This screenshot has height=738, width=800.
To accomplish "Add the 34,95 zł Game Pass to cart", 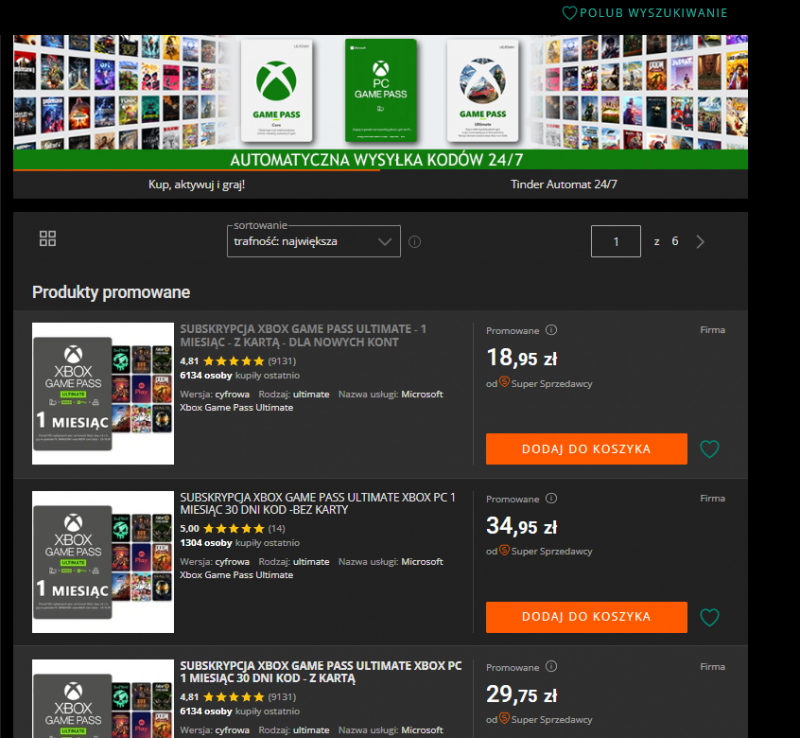I will pyautogui.click(x=586, y=617).
